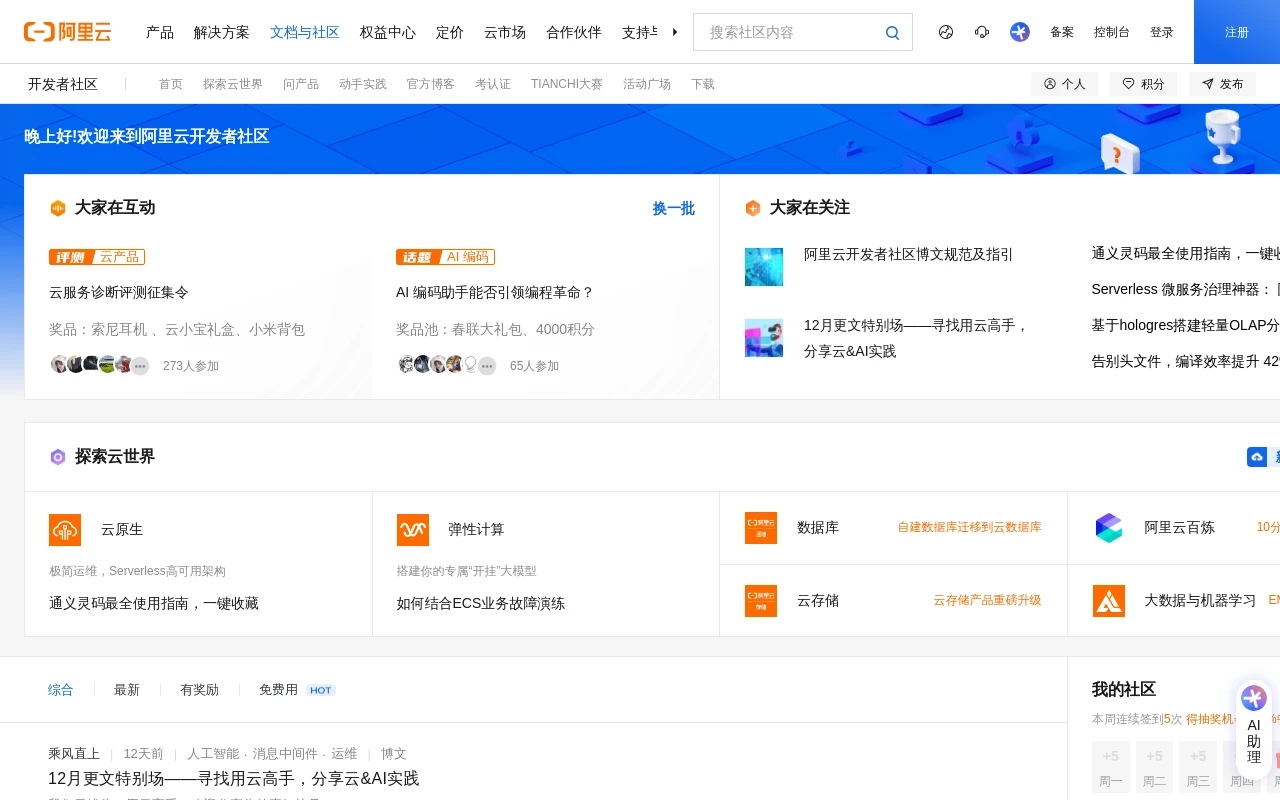The height and width of the screenshot is (800, 1280).
Task: Click the community search input field
Action: coord(790,32)
